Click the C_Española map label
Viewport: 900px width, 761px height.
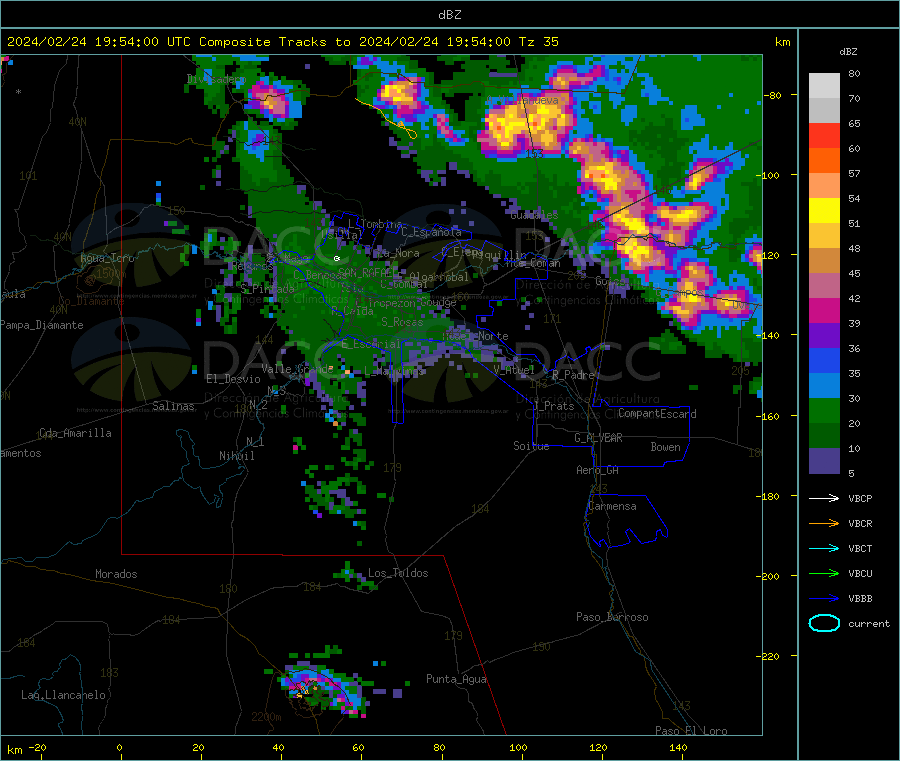click(431, 232)
